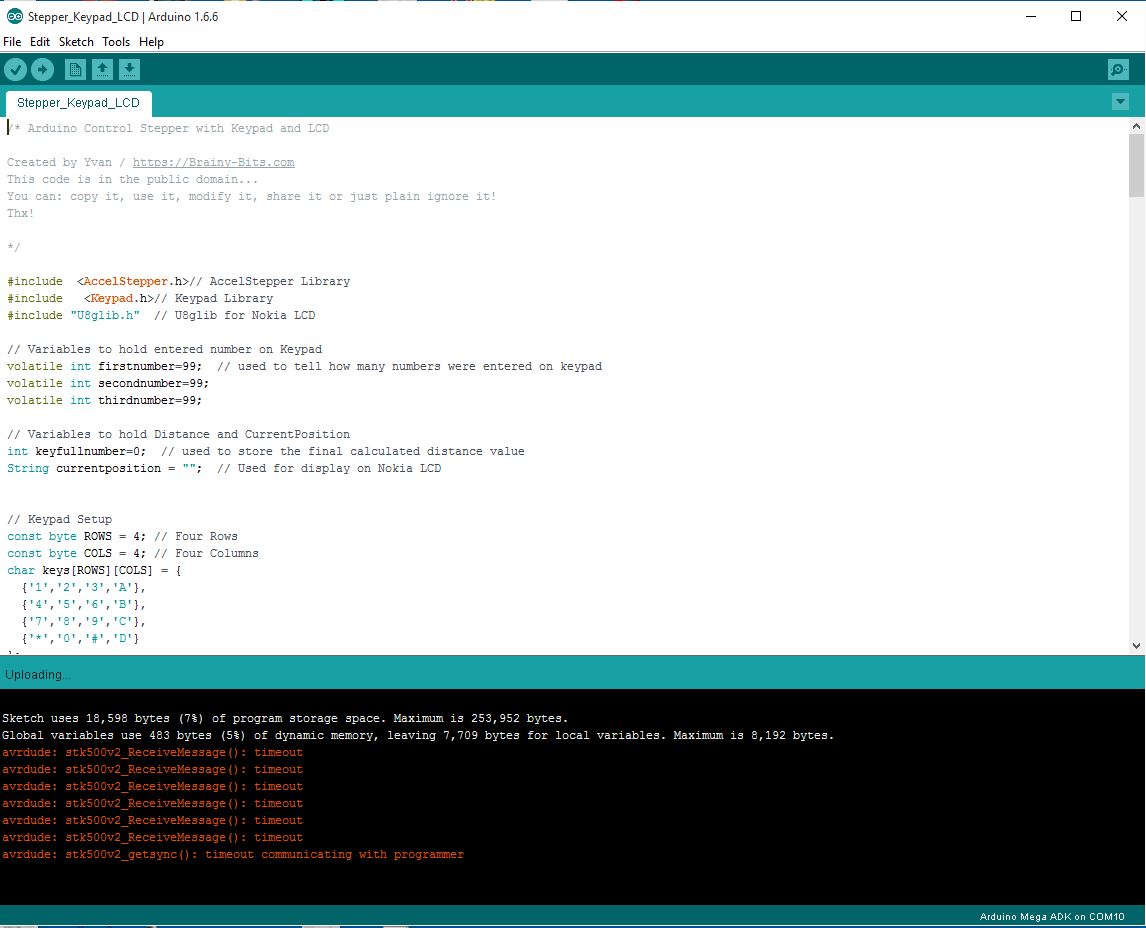
Task: Open the tab list dropdown arrow
Action: (1120, 101)
